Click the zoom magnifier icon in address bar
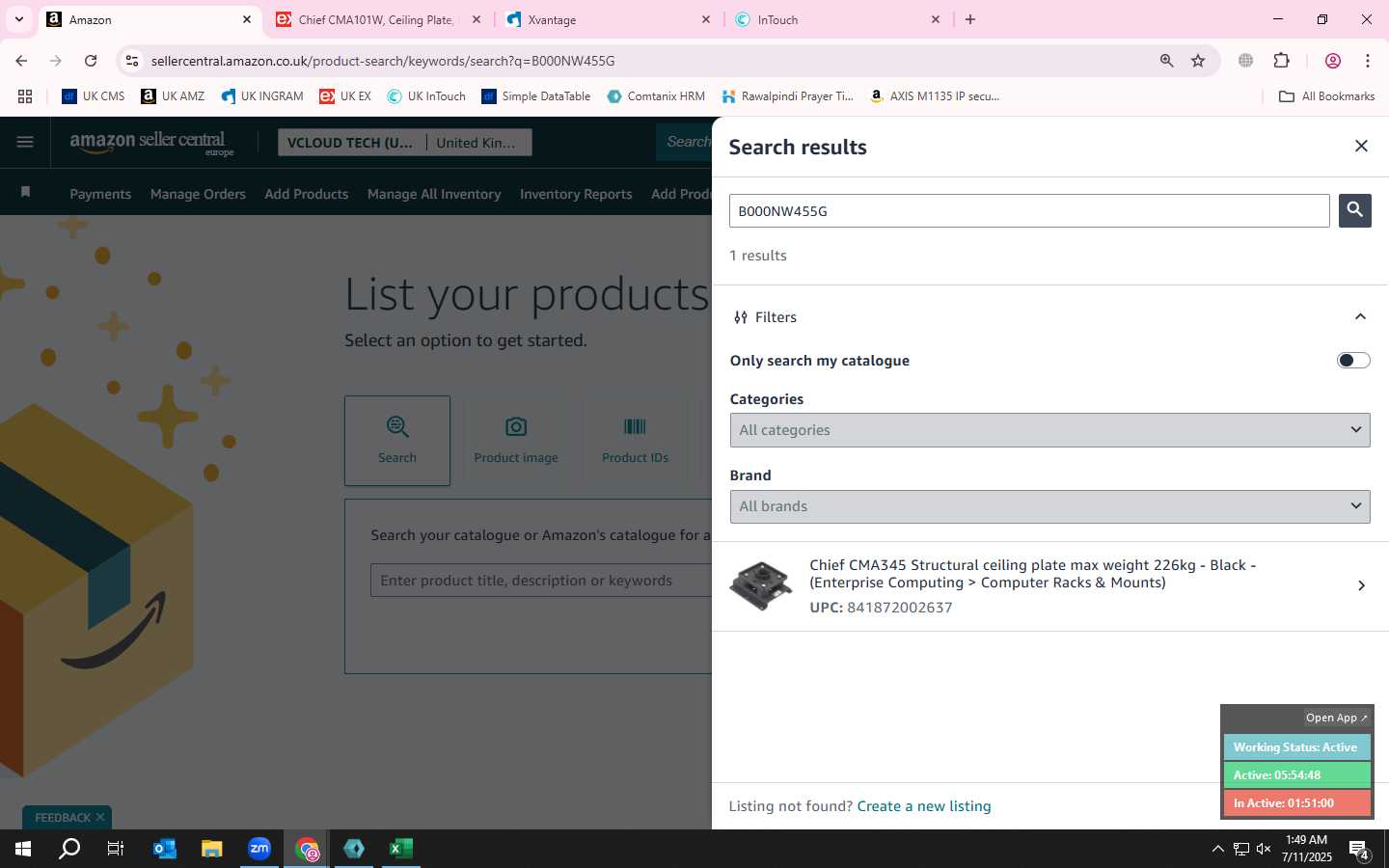 pos(1166,61)
